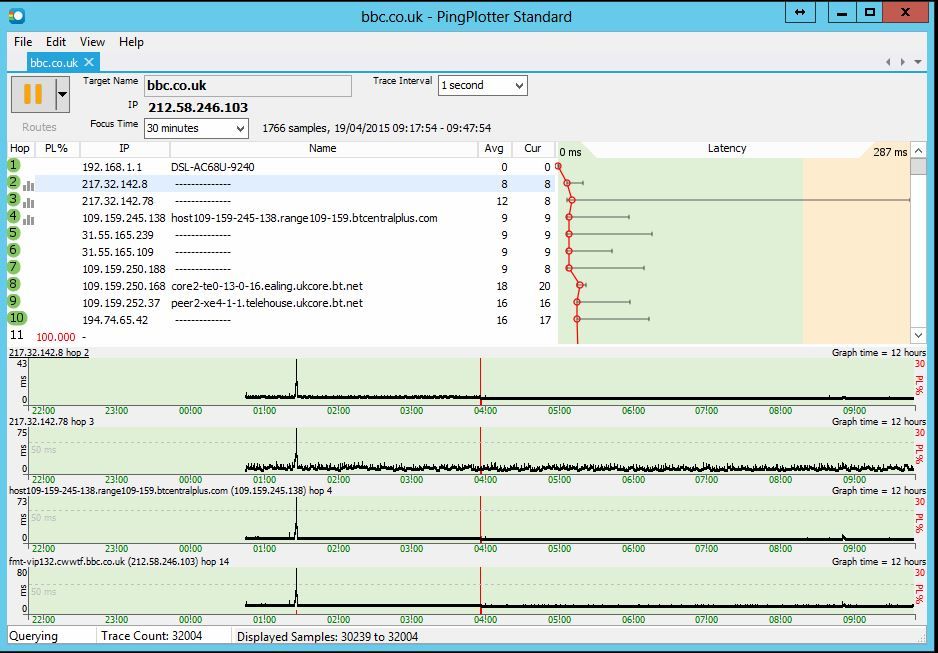Toggle the timeline graph icon for hop 3
The width and height of the screenshot is (938, 653).
[28, 203]
